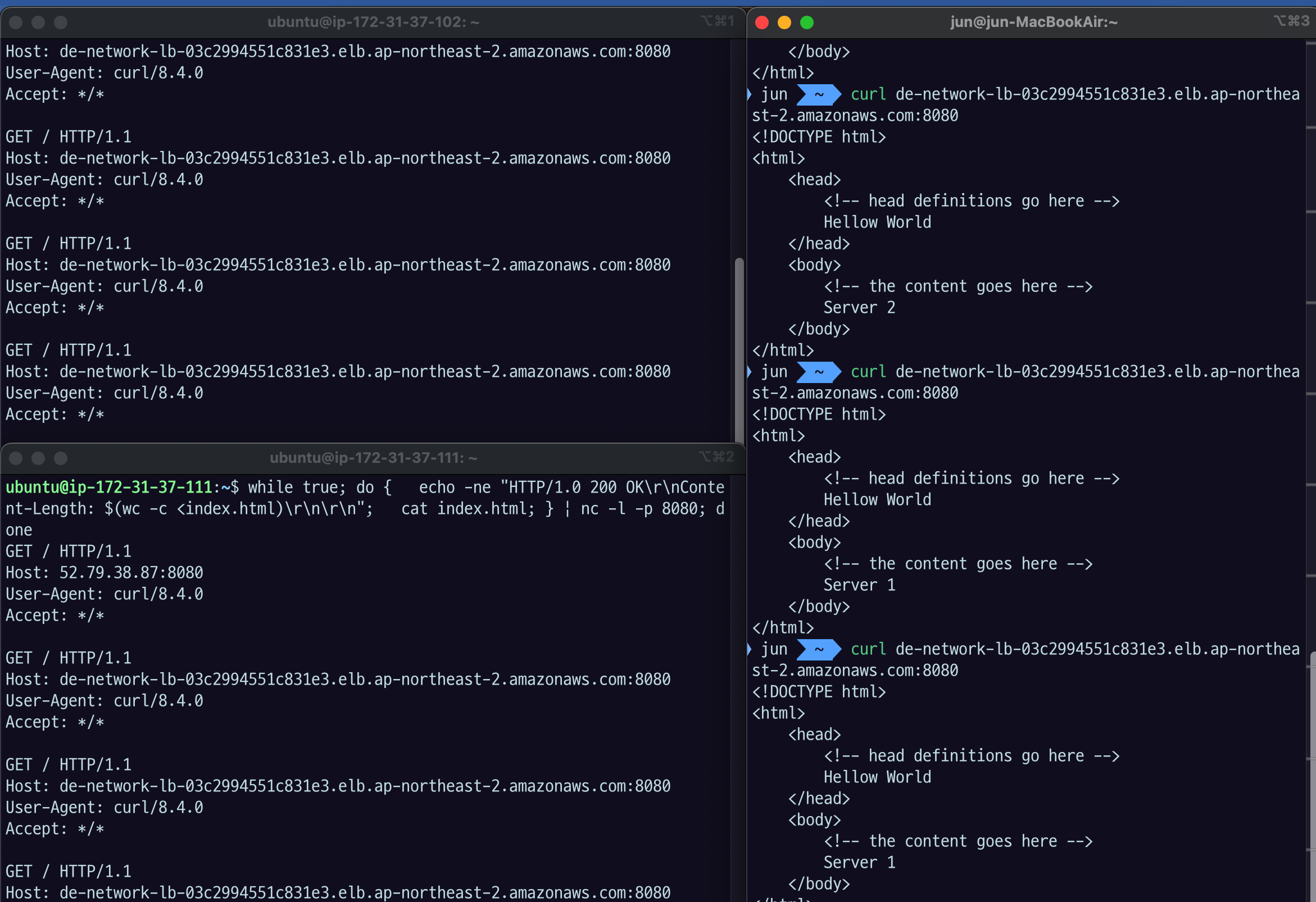This screenshot has width=1316, height=902.
Task: Click the gray minimize button of ip-172-31-37-111 window
Action: 38,458
